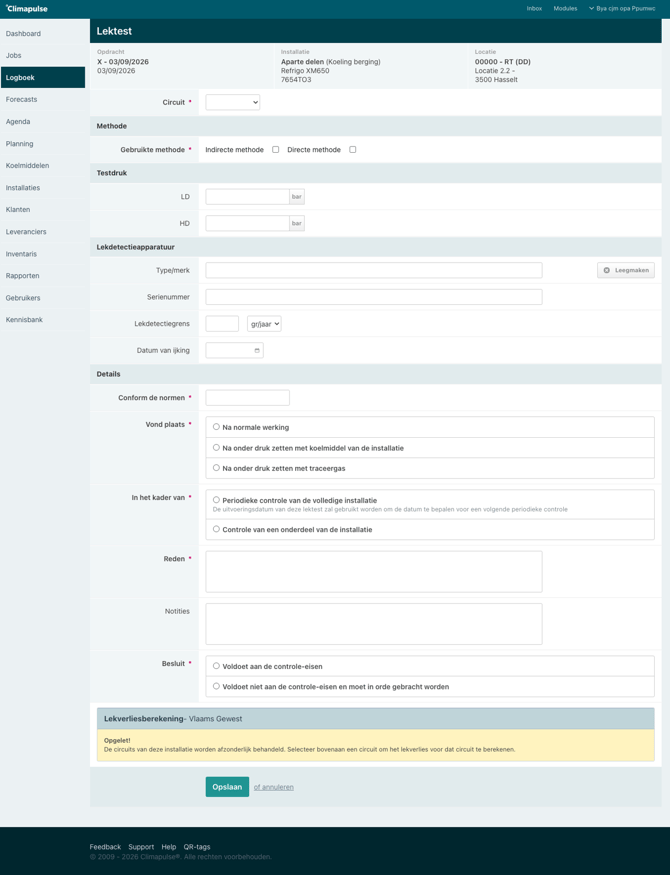
Task: Open Koelmiddelen in sidebar
Action: [x=43, y=166]
